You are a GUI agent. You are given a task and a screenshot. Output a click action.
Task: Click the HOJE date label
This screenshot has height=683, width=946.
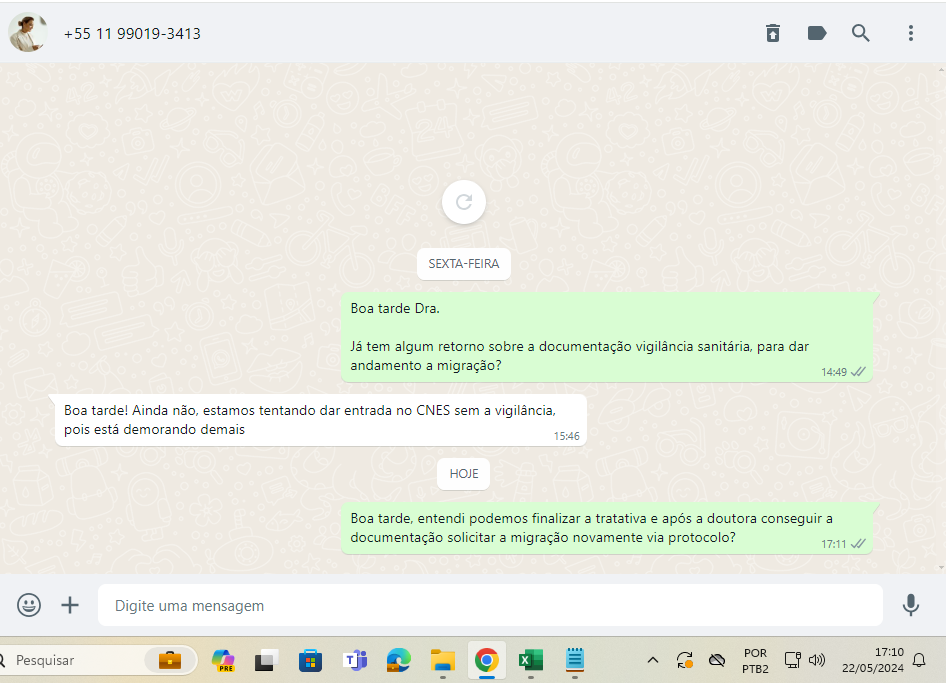coord(463,474)
